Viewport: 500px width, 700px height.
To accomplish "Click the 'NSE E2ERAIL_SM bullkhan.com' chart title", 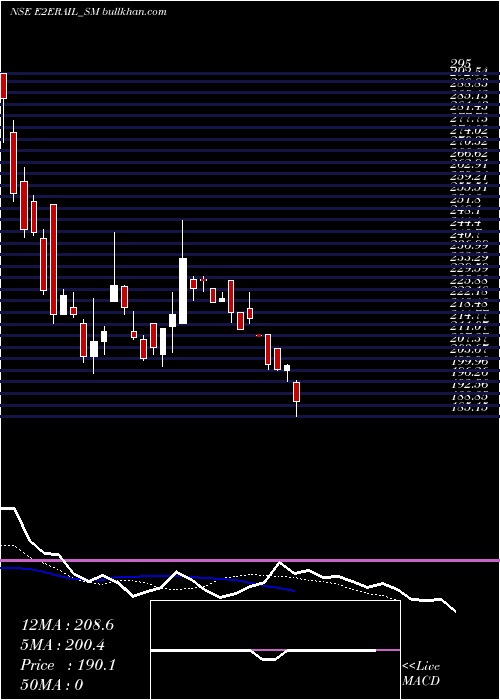I will tap(88, 12).
